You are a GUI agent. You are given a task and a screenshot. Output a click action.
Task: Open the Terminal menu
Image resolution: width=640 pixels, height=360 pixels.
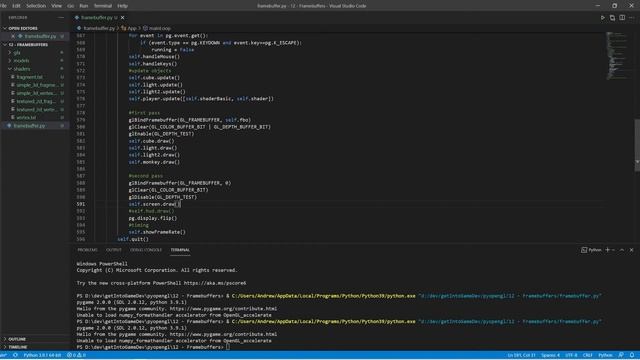pos(103,6)
